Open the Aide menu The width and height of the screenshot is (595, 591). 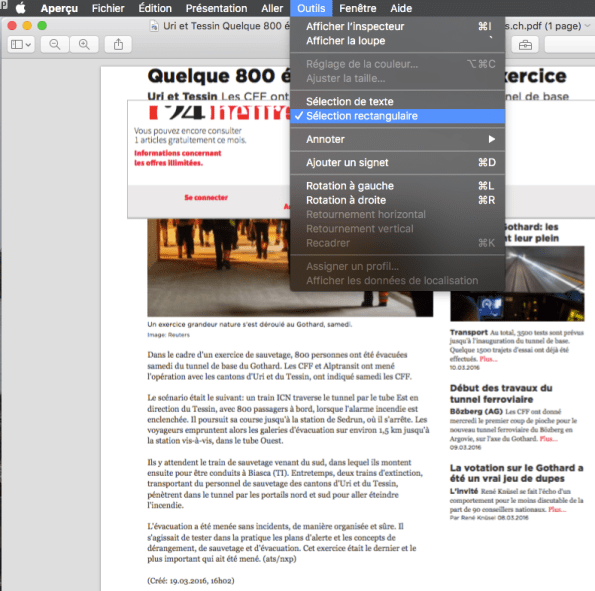(401, 8)
